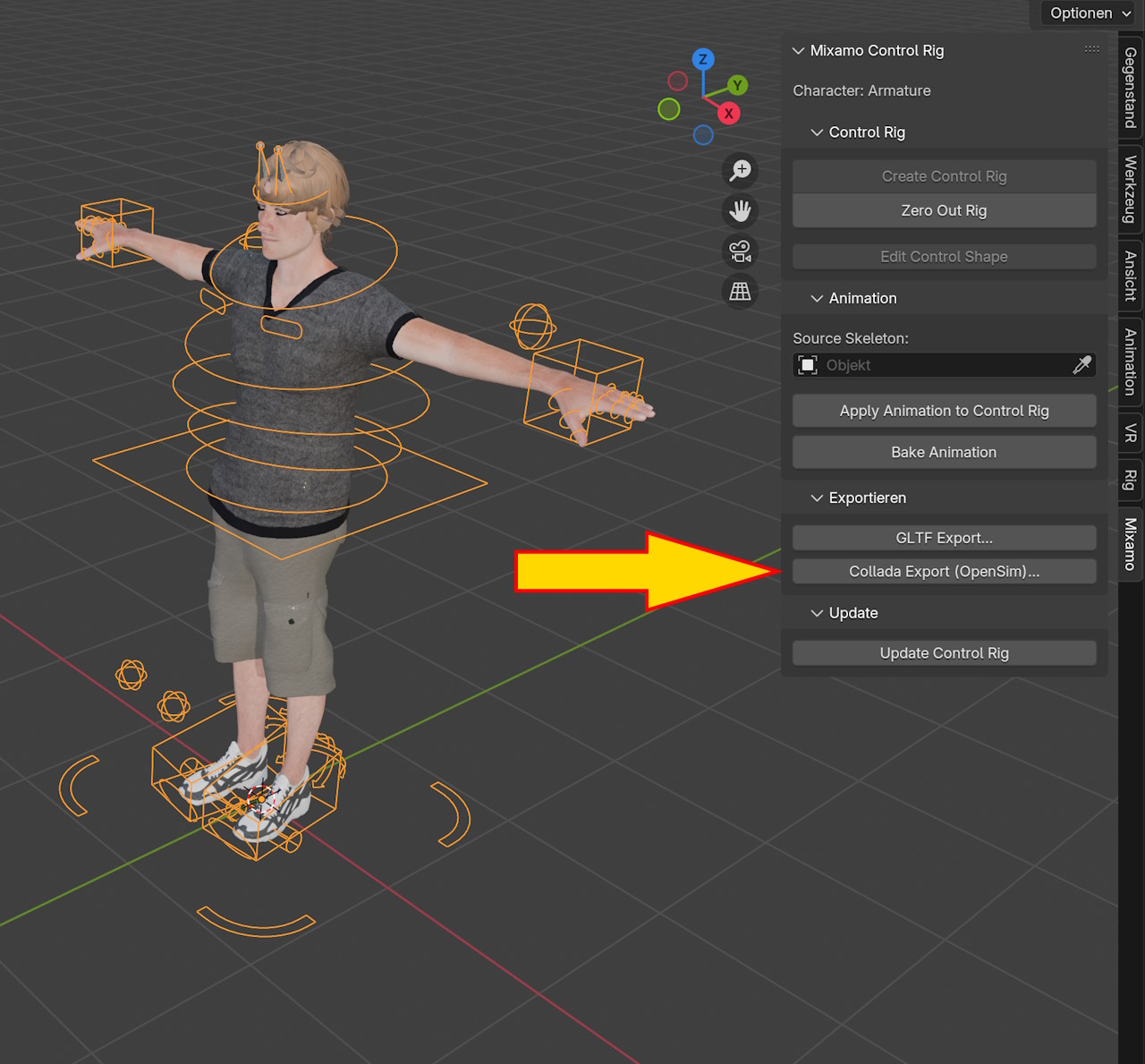Click Collada Export (OpenSim) button
The image size is (1145, 1064).
tap(944, 572)
